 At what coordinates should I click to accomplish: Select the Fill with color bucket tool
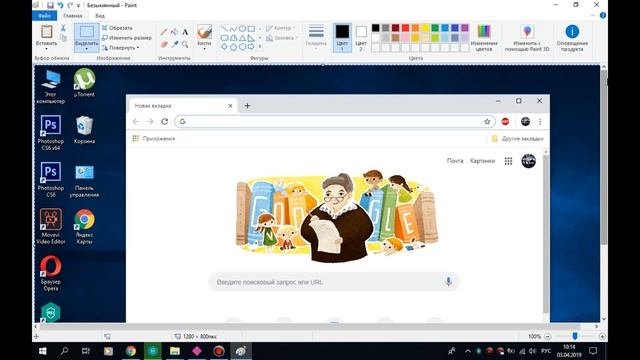click(x=175, y=32)
